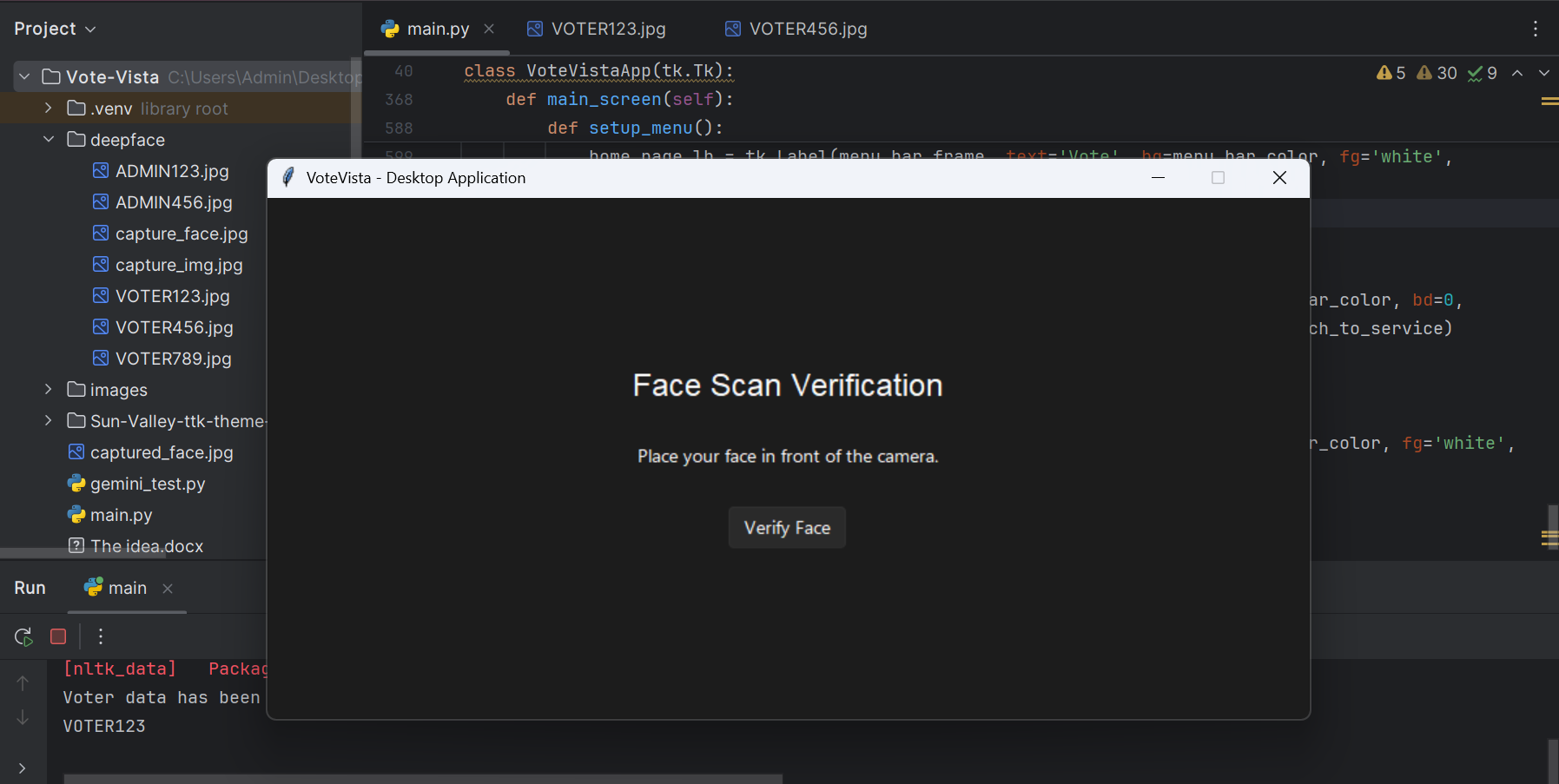
Task: Open main.py in the project tree
Action: (x=122, y=515)
